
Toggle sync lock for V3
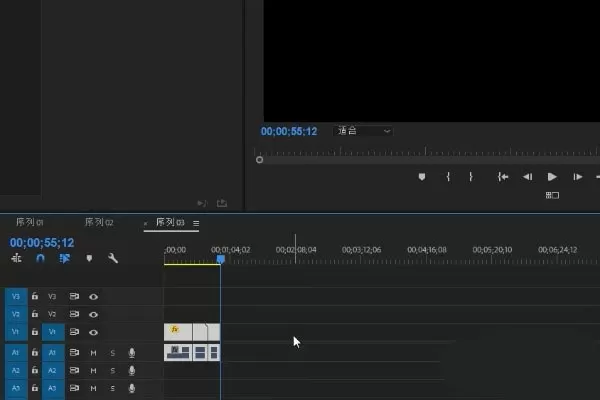74,296
